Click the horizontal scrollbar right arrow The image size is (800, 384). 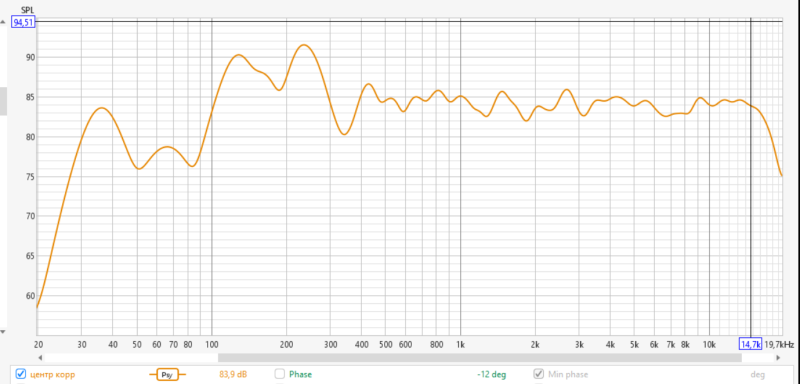778,358
